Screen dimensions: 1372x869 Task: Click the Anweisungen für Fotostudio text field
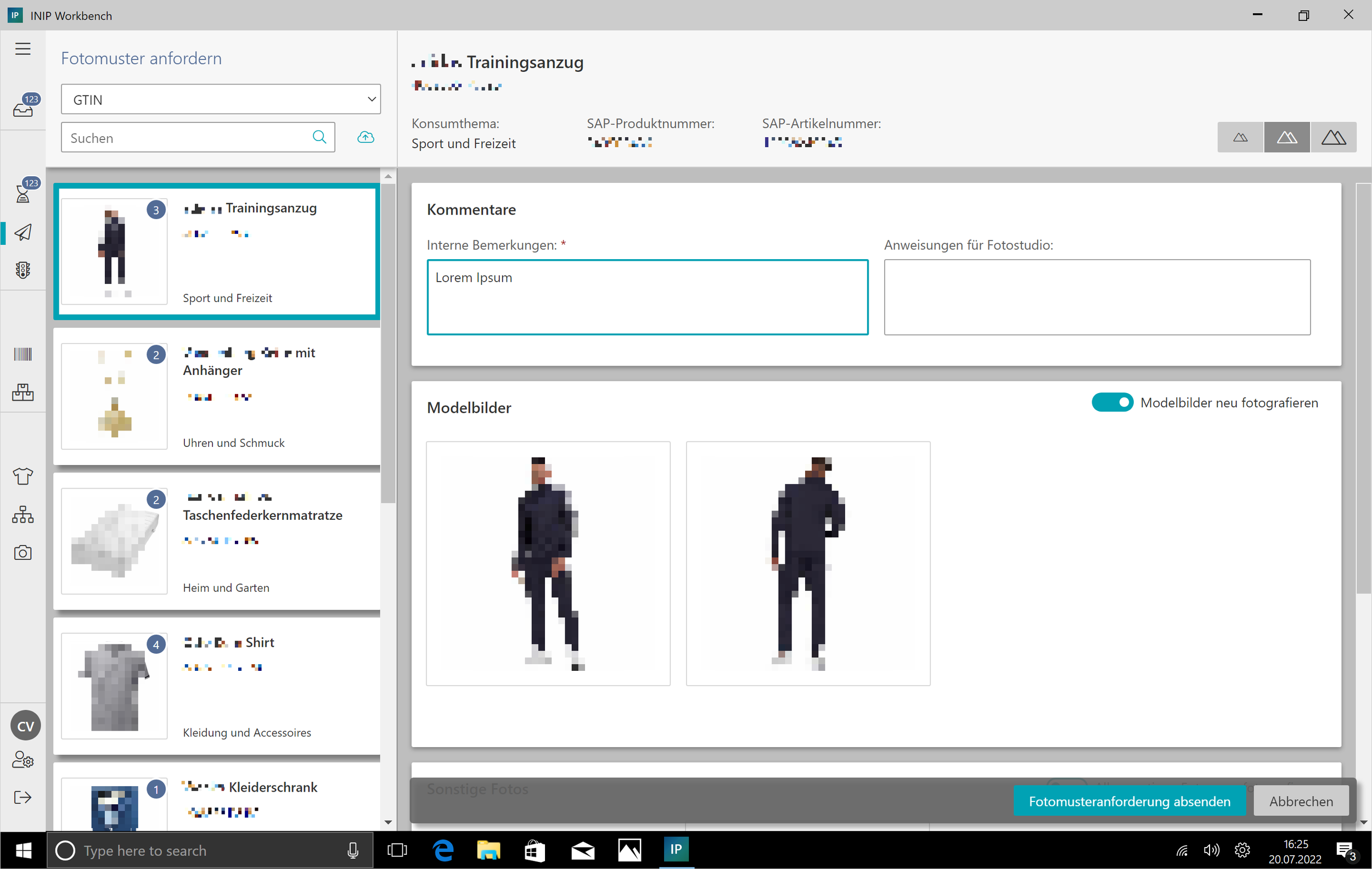pyautogui.click(x=1097, y=297)
